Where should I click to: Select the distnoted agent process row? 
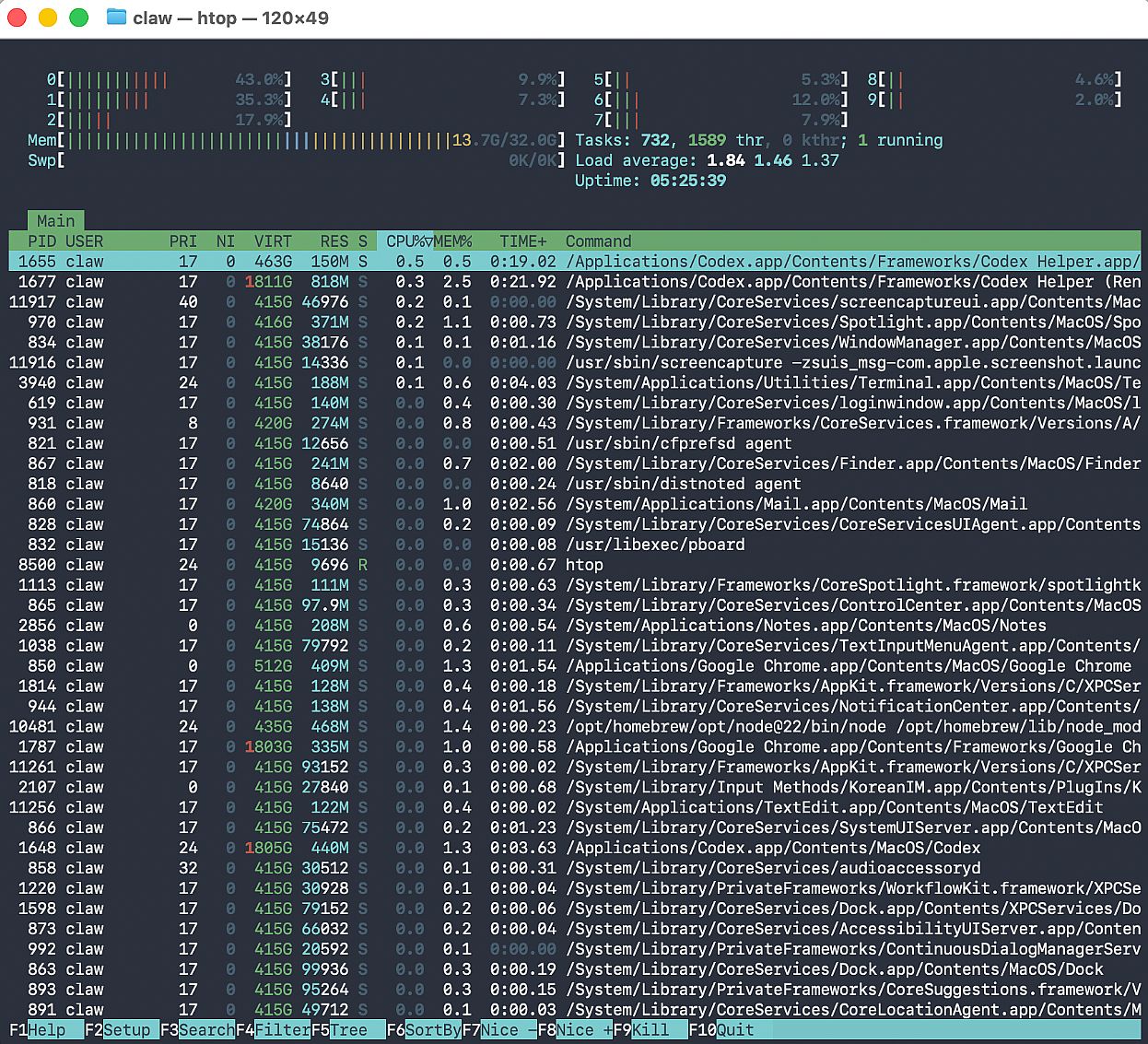coord(575,484)
